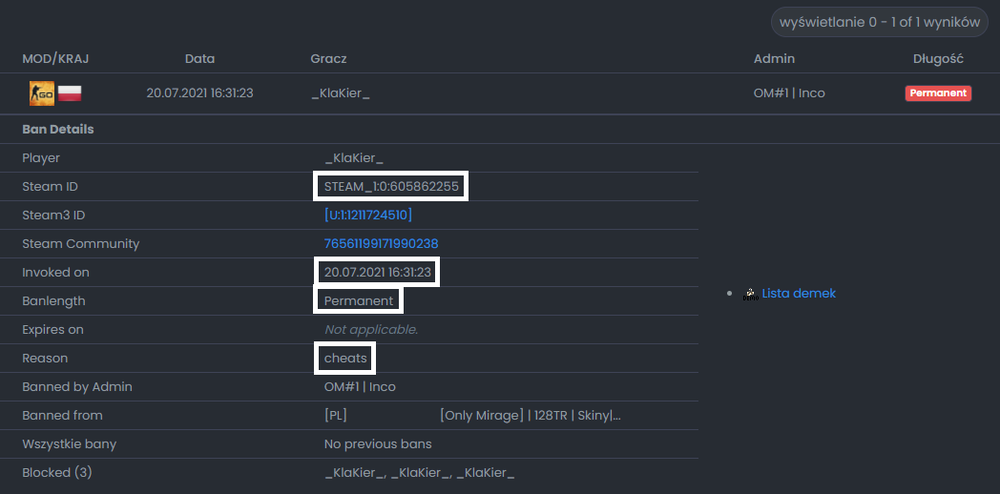Click the Wszystkie bany row label
The image size is (1000, 494).
69,444
